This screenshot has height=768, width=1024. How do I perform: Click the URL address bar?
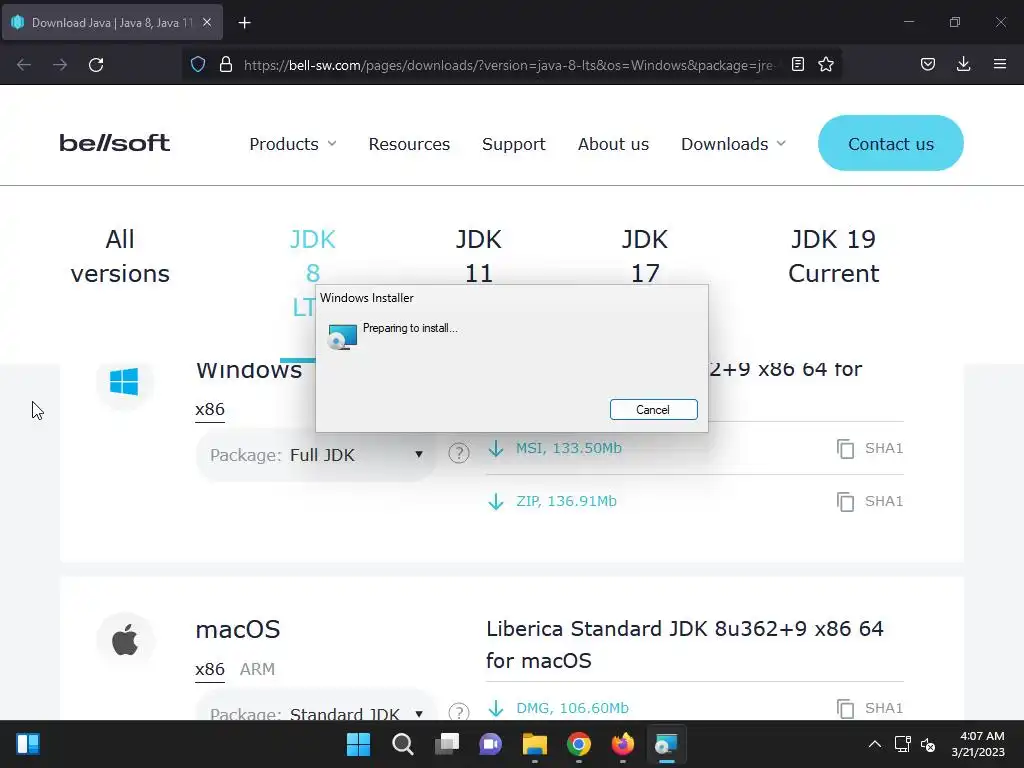coord(509,65)
